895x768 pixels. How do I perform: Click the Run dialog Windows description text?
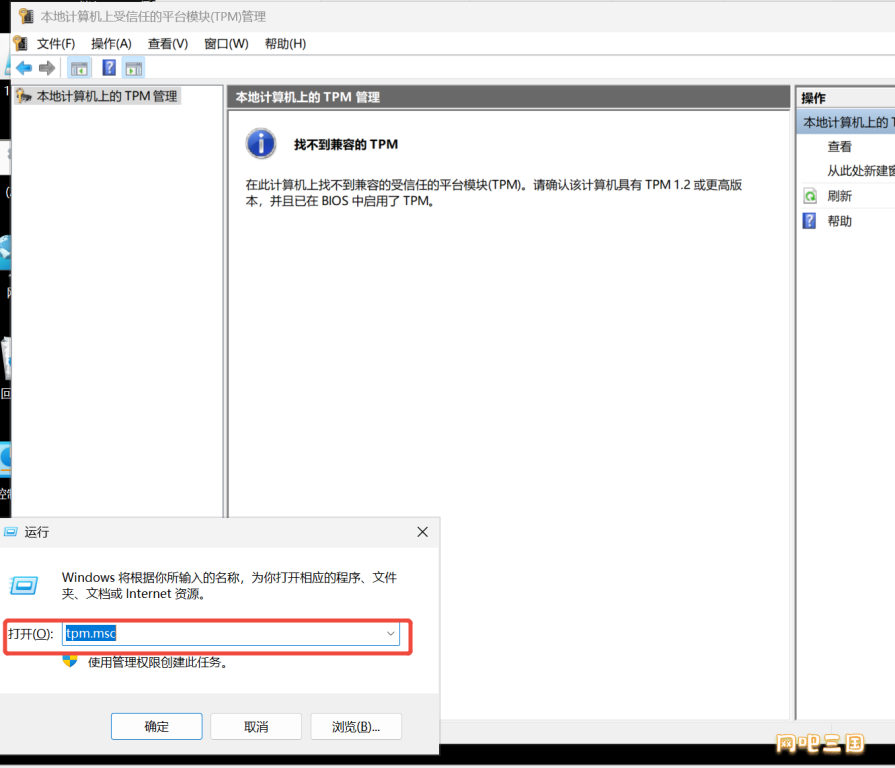(229, 585)
